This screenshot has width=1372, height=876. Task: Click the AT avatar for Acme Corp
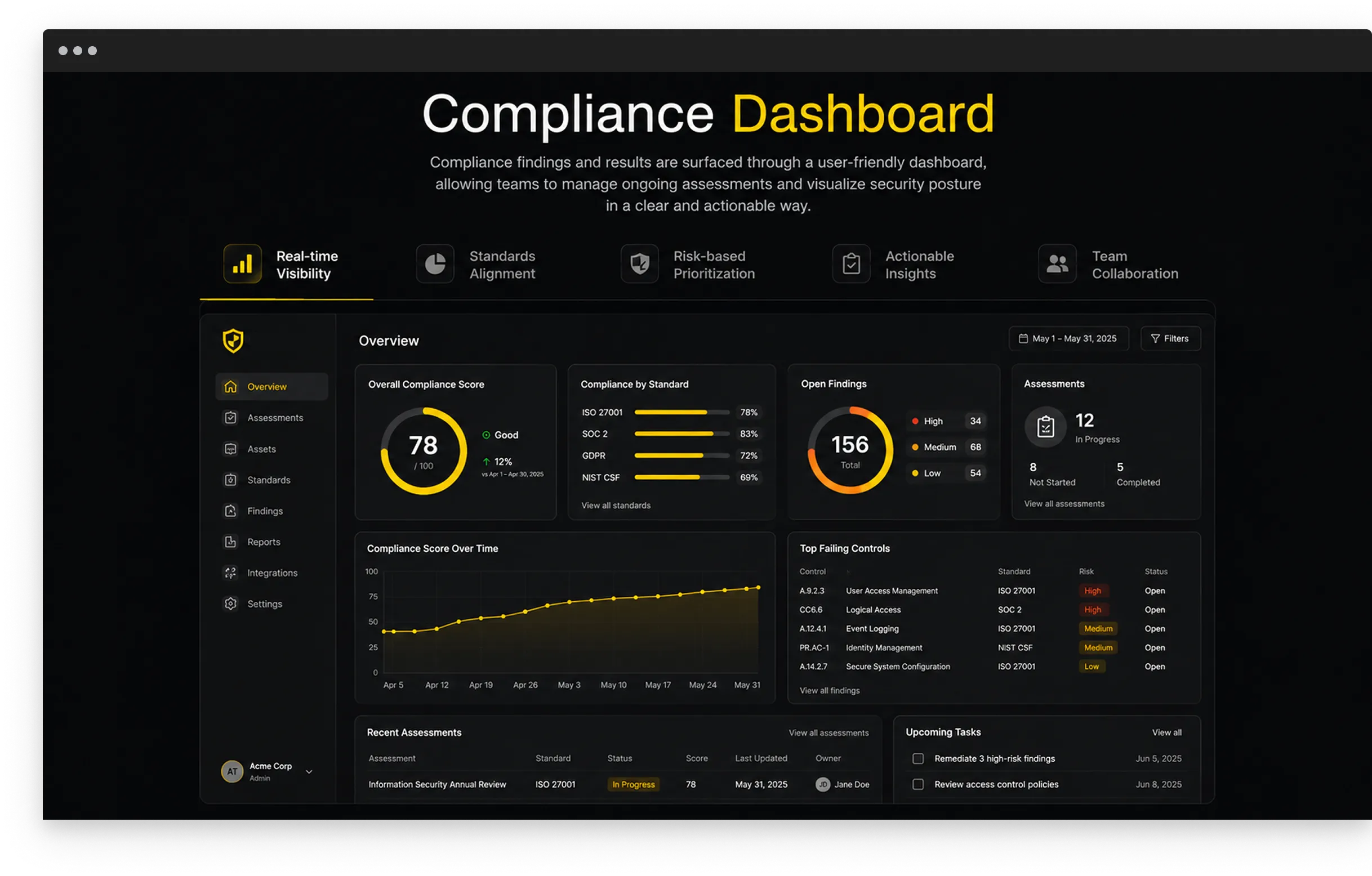[232, 772]
